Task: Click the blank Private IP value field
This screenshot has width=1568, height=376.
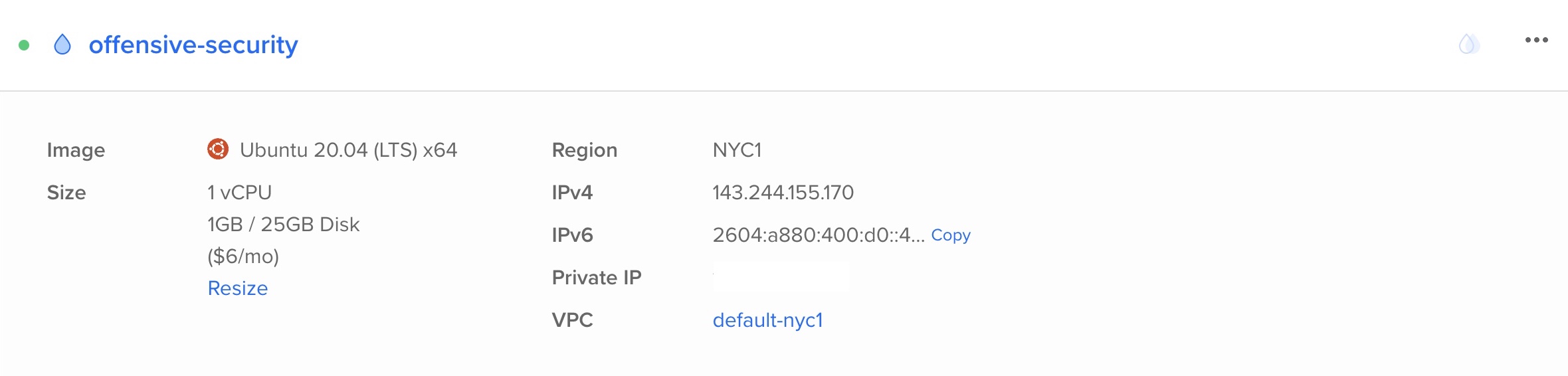Action: [x=781, y=277]
